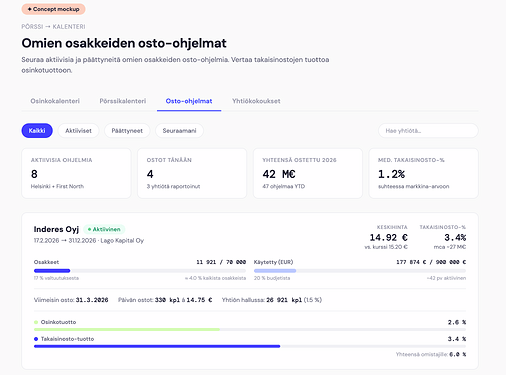Click the Osakkeet progress bar
506x375 pixels.
140,271
